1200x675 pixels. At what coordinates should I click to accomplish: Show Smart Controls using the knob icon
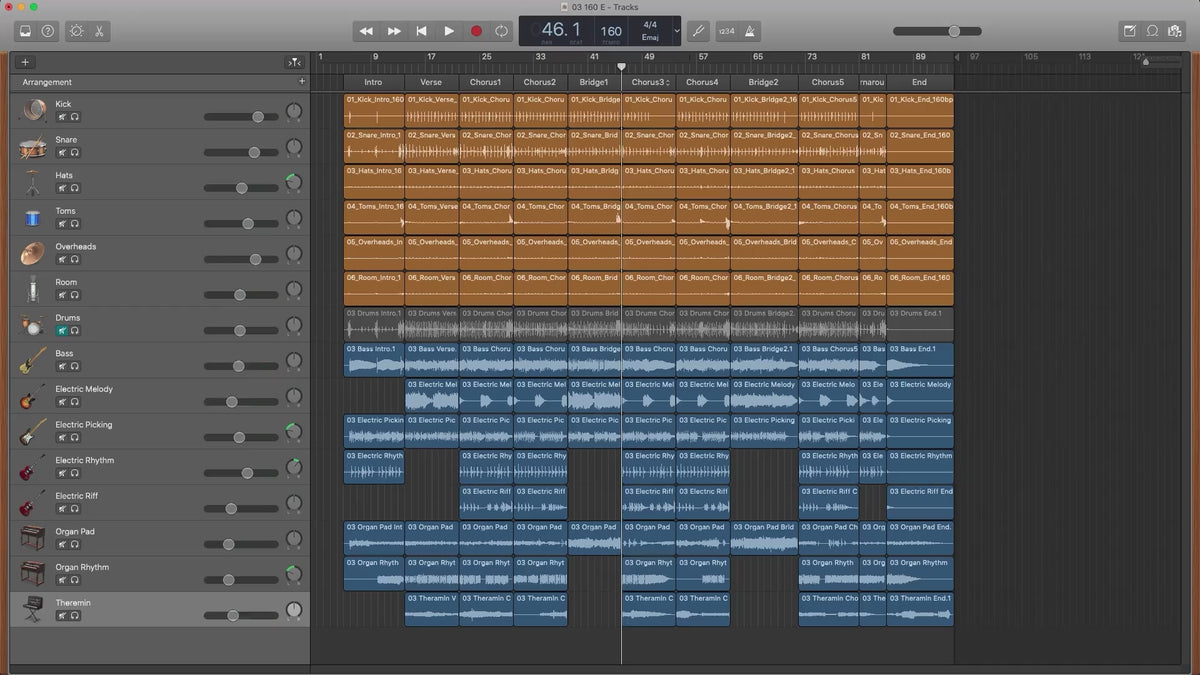(x=76, y=31)
